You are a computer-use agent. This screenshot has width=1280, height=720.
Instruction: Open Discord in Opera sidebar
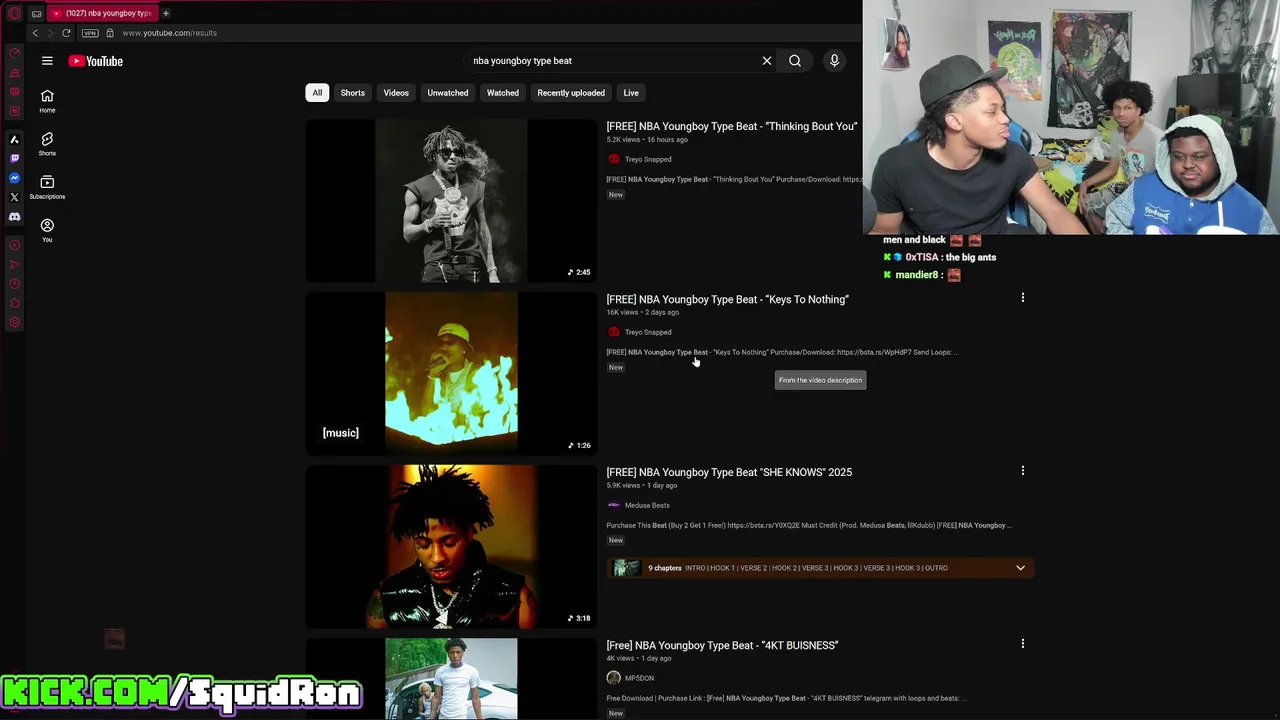click(x=14, y=217)
